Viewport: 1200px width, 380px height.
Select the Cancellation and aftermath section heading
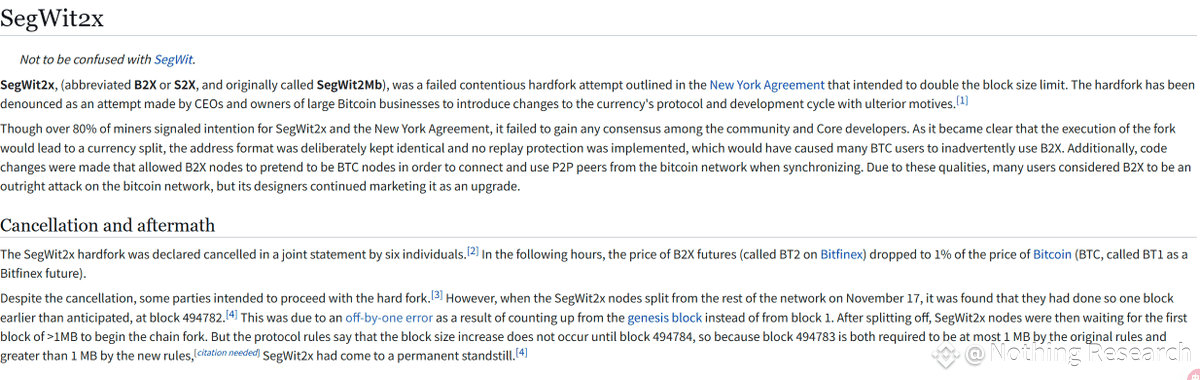(x=108, y=224)
